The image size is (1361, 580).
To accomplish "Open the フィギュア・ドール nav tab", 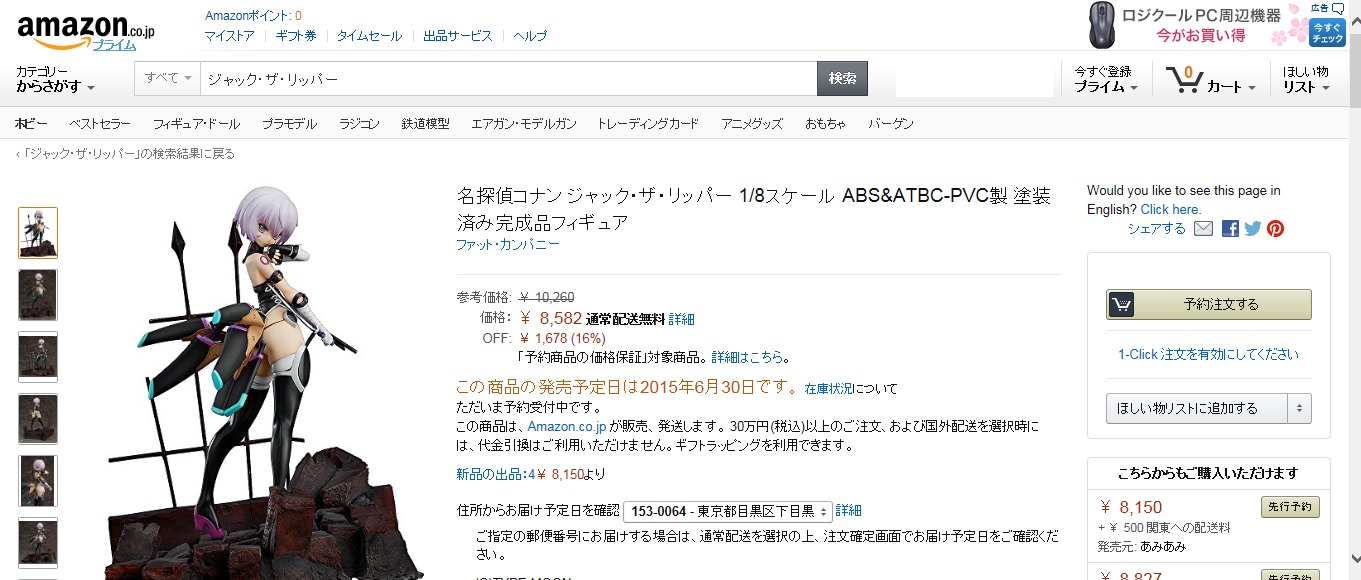I will (196, 124).
